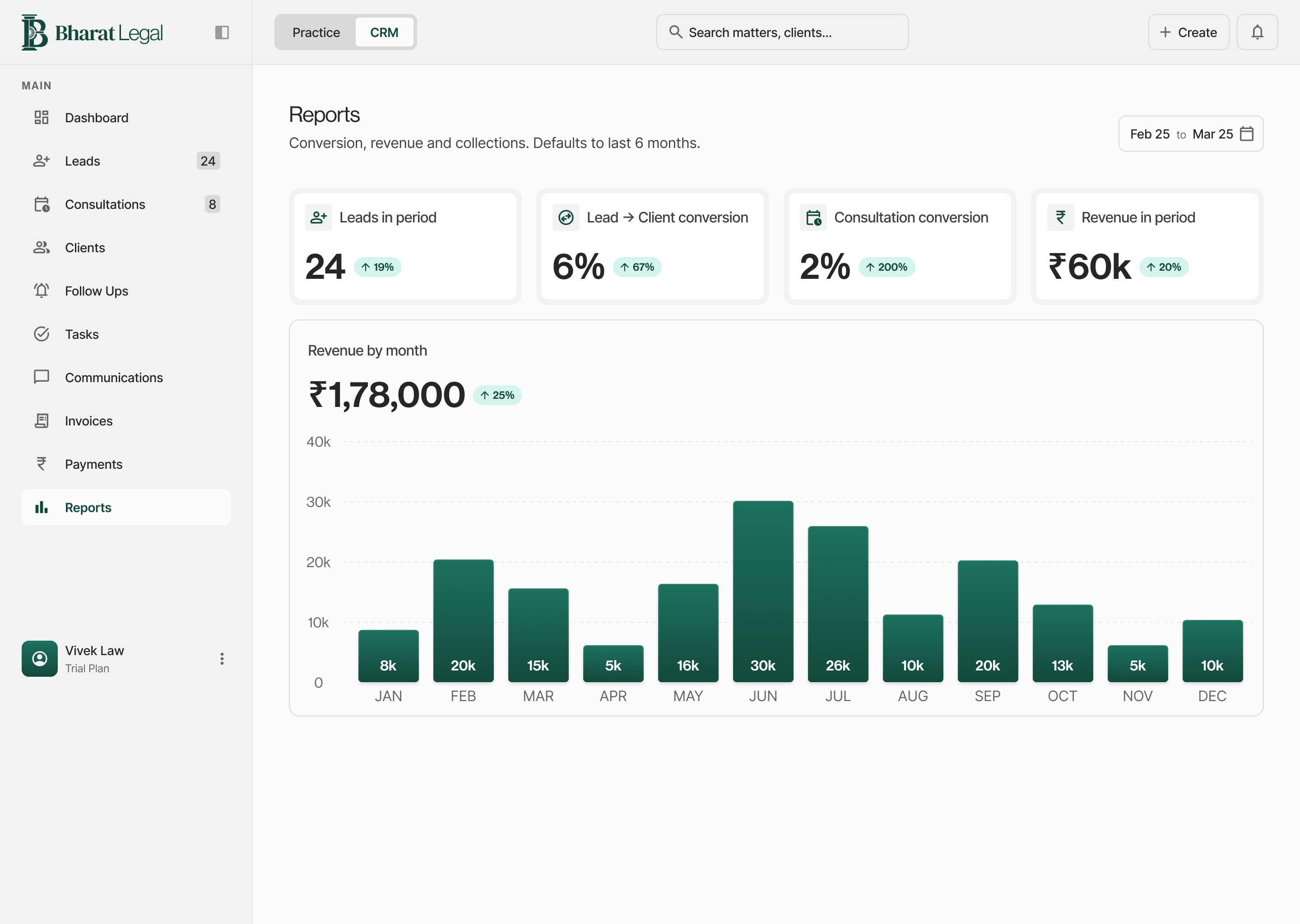The height and width of the screenshot is (924, 1300).
Task: Open the Feb 25 to Mar 25 date picker
Action: tap(1191, 134)
